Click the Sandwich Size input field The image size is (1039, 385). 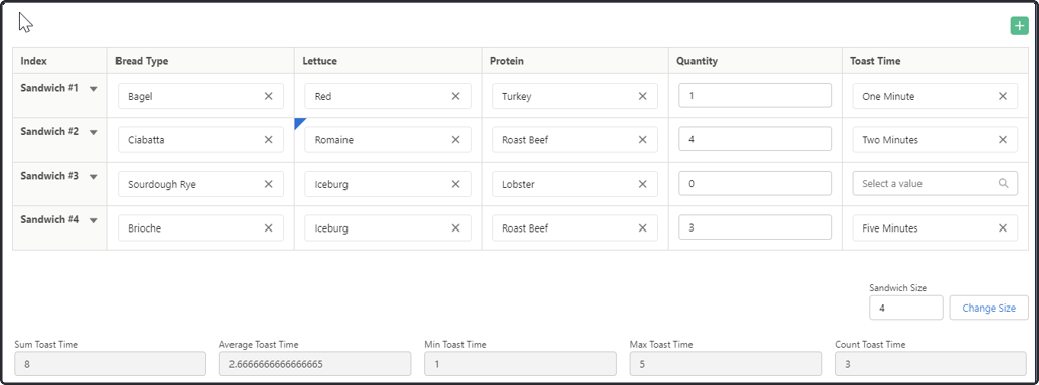[906, 307]
